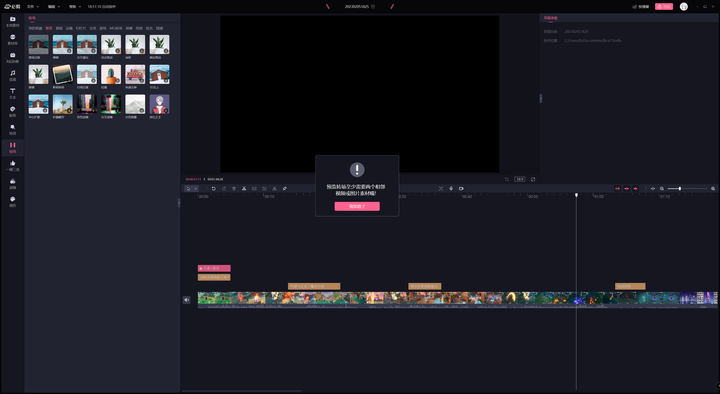
Task: Select the pink clip on timeline
Action: click(x=214, y=268)
